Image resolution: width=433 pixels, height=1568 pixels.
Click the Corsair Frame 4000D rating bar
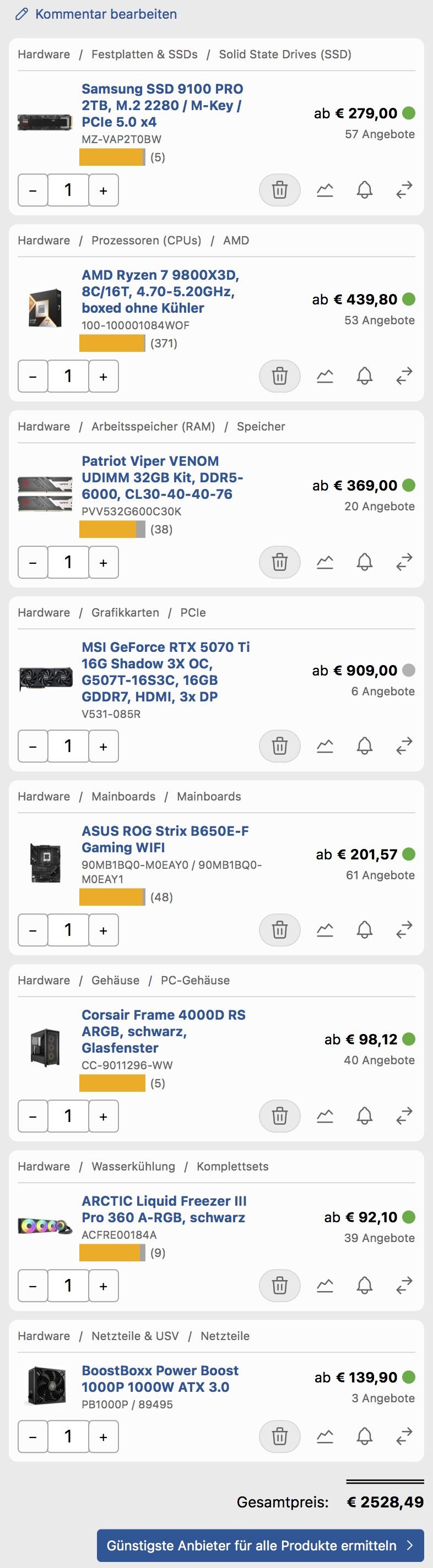coord(112,1083)
